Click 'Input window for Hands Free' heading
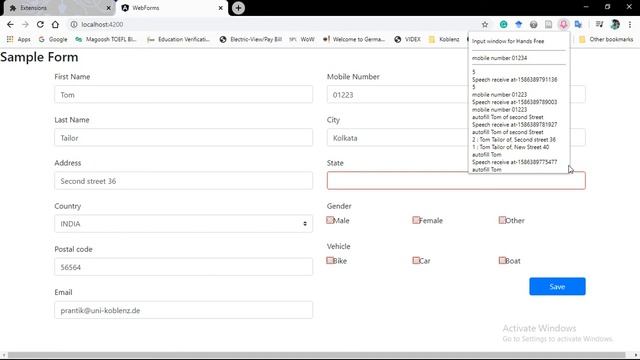 coord(508,41)
